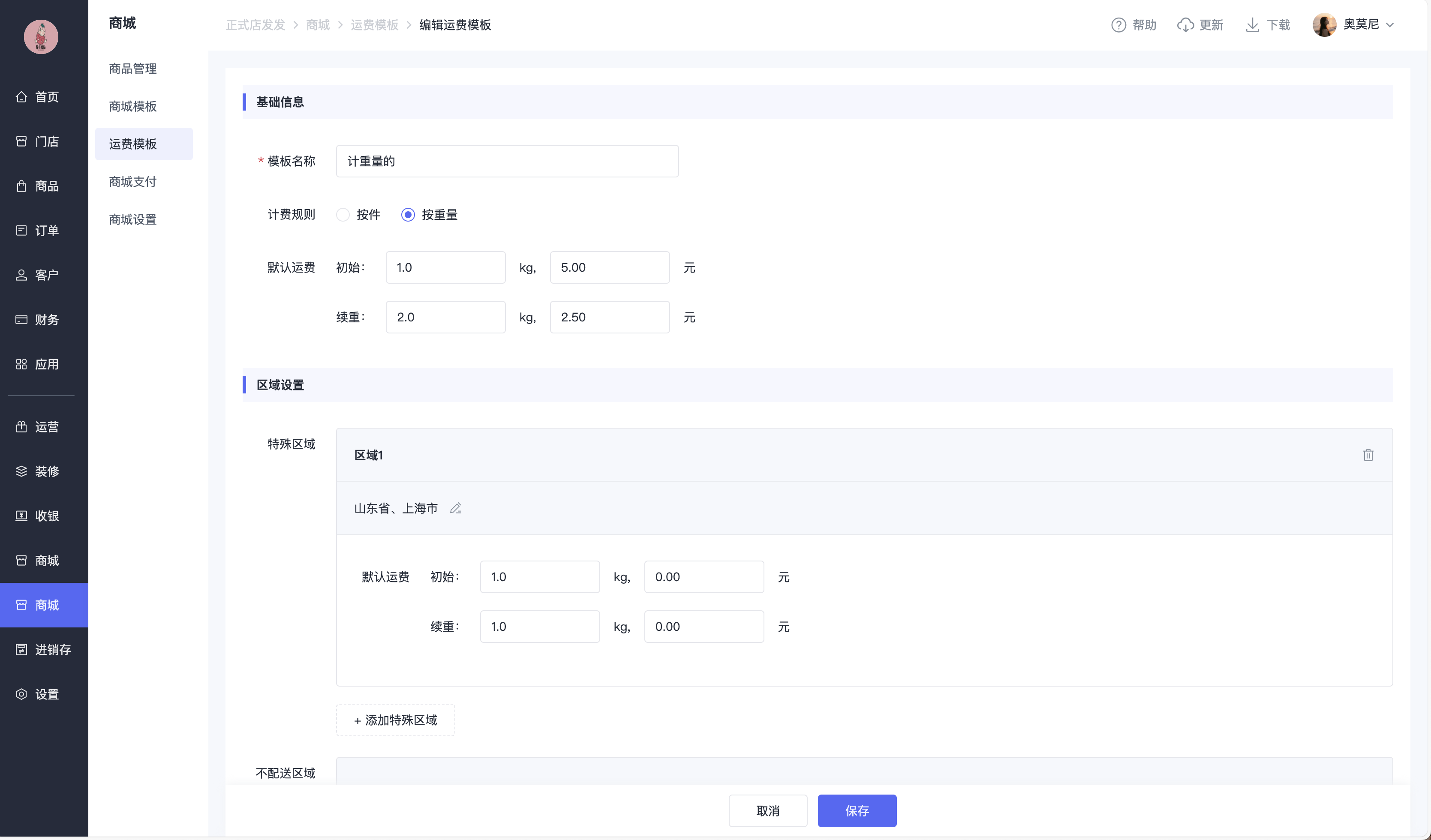This screenshot has height=840, width=1431.
Task: Click the user avatar photo 奥莫尼
Action: pos(1324,25)
